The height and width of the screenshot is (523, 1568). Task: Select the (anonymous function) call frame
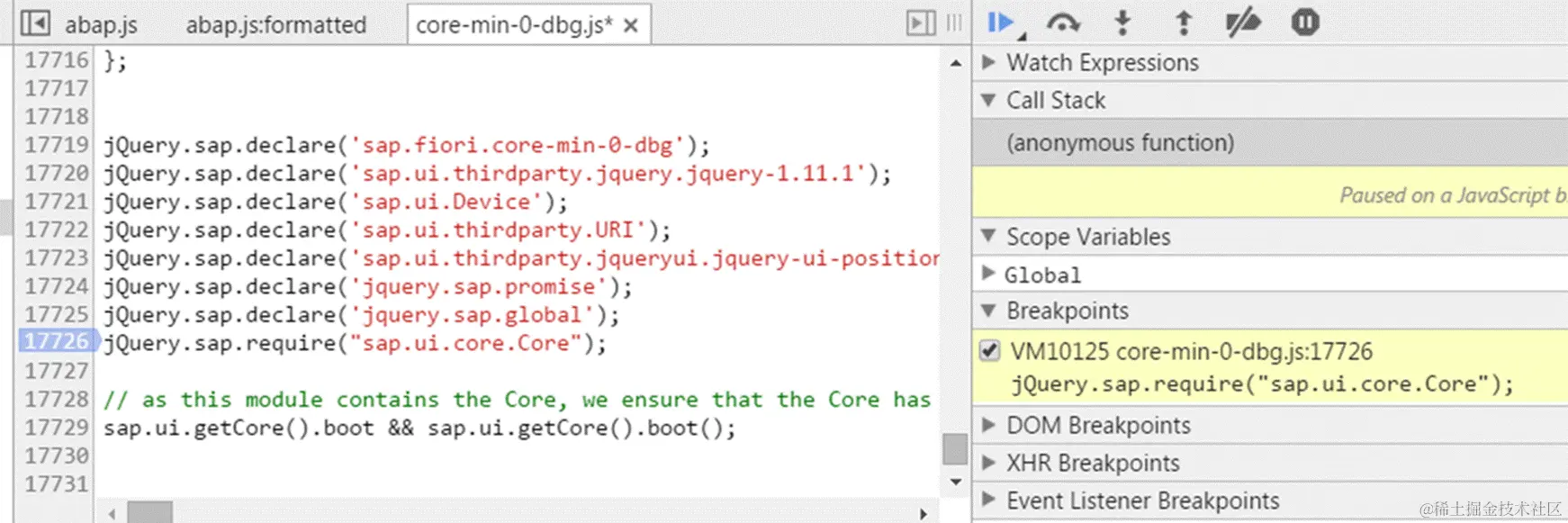click(1270, 143)
